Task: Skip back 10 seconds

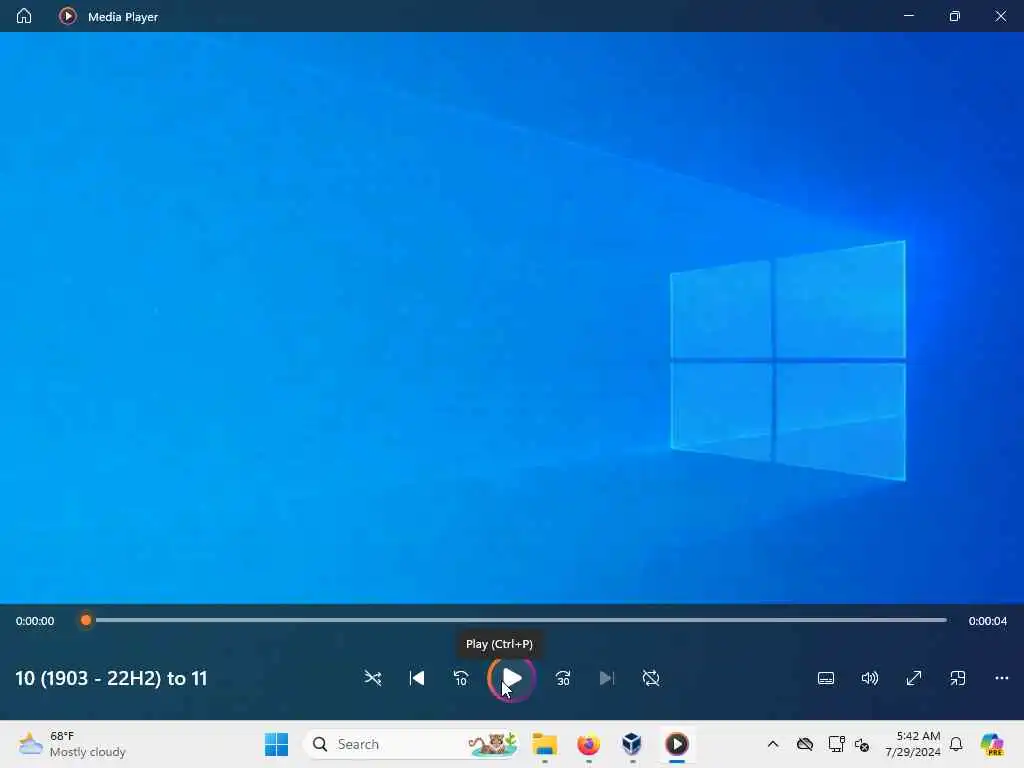Action: point(461,678)
